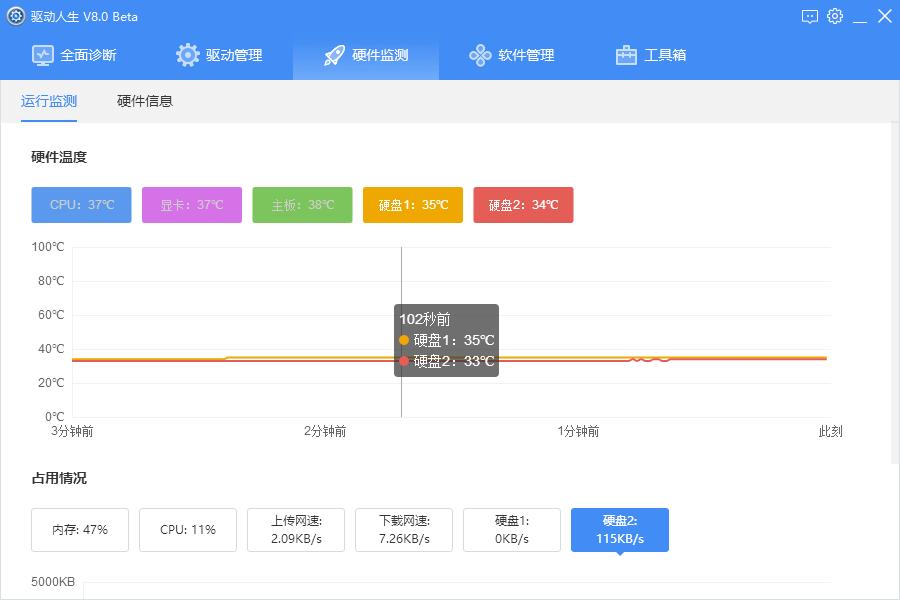Toggle the 显卡 temperature line
Viewport: 900px width, 600px height.
pos(192,204)
